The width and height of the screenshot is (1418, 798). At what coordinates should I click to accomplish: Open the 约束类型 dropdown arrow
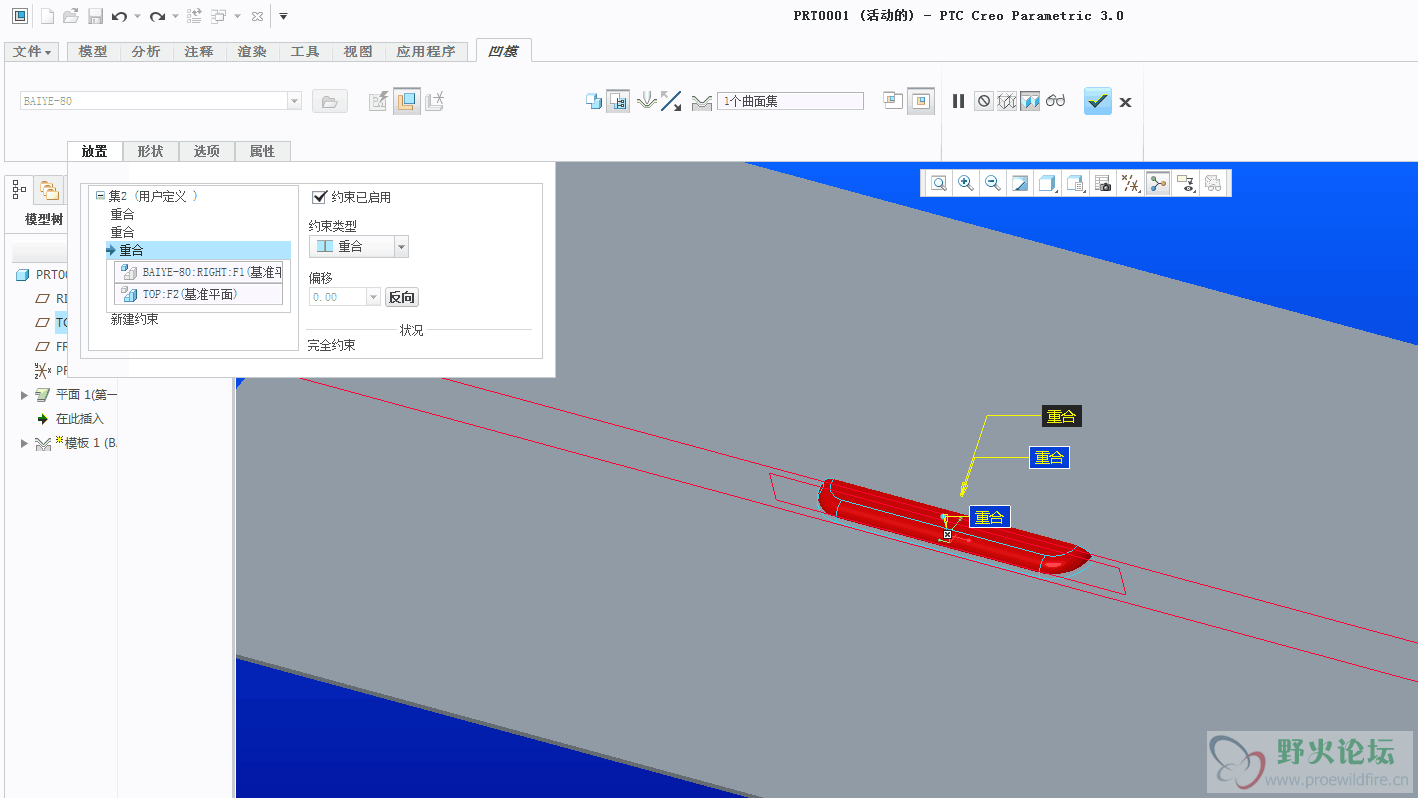[401, 246]
